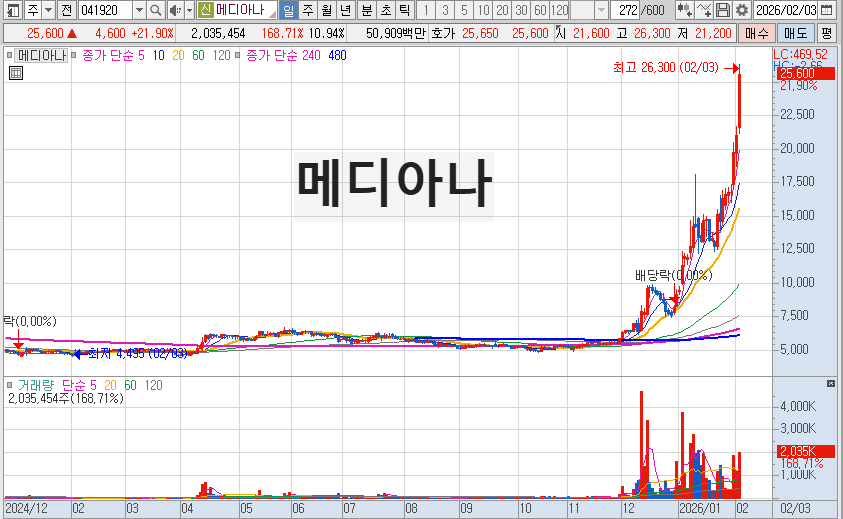The width and height of the screenshot is (843, 519).
Task: Select the top-toolbar 10 interval button
Action: pos(483,10)
